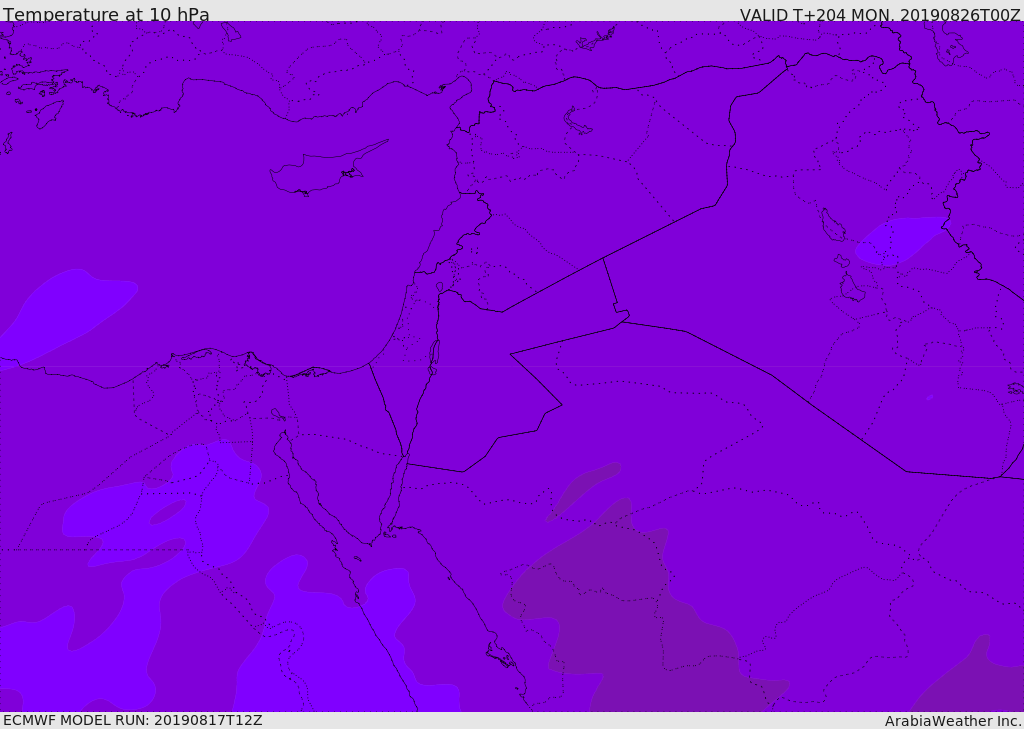Click the 'ECMWF MODEL RUN: 20190817T12Z' text

pos(133,720)
